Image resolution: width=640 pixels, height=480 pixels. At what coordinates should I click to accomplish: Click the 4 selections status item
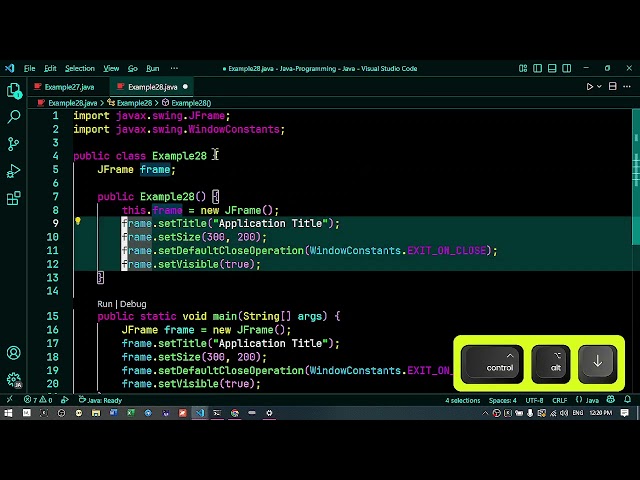[462, 400]
